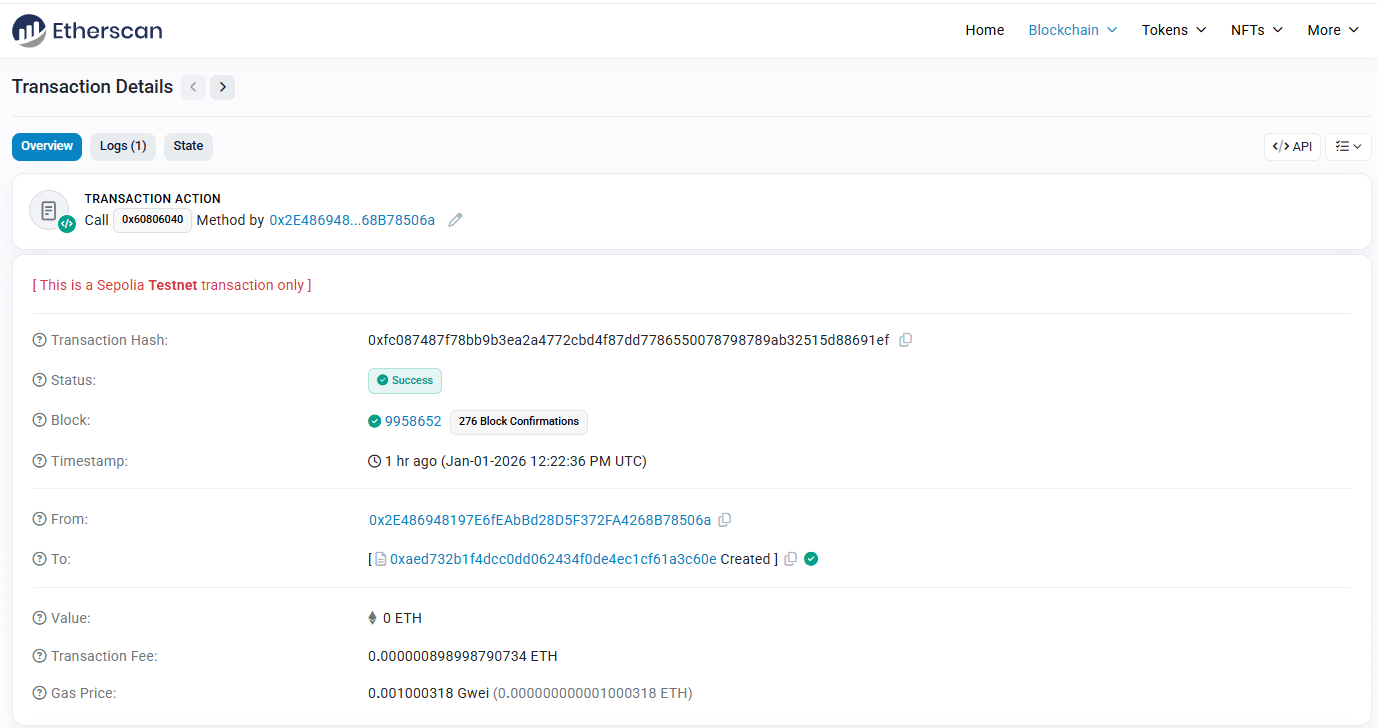Click the help icon beside Transaction Hash
The height and width of the screenshot is (728, 1377).
(40, 340)
